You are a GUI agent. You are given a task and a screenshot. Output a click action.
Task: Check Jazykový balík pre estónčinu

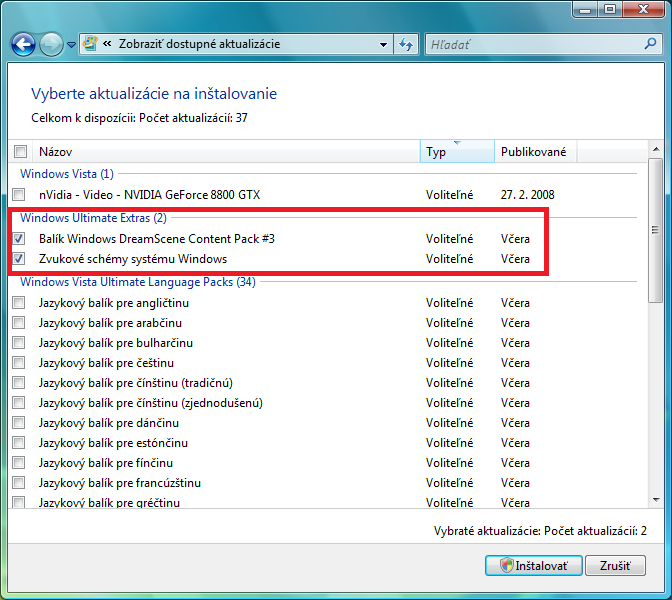pos(19,443)
